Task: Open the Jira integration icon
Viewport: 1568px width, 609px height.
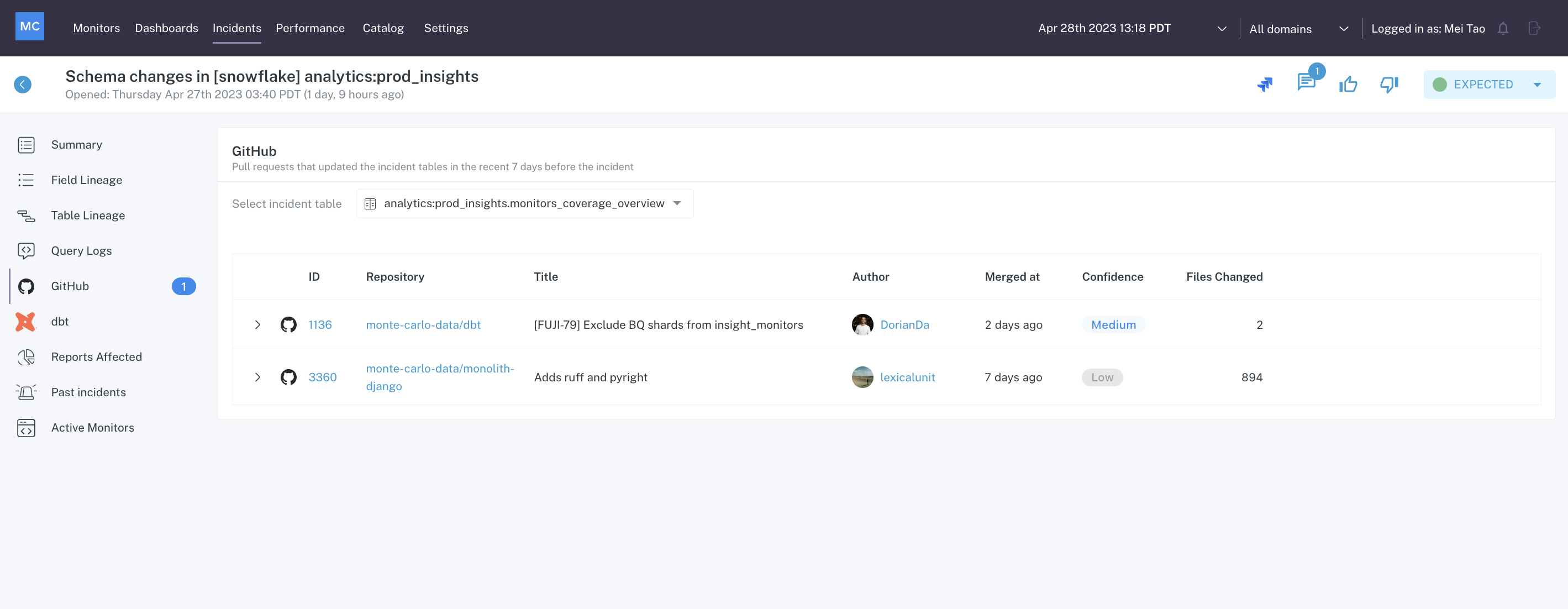Action: point(1265,85)
